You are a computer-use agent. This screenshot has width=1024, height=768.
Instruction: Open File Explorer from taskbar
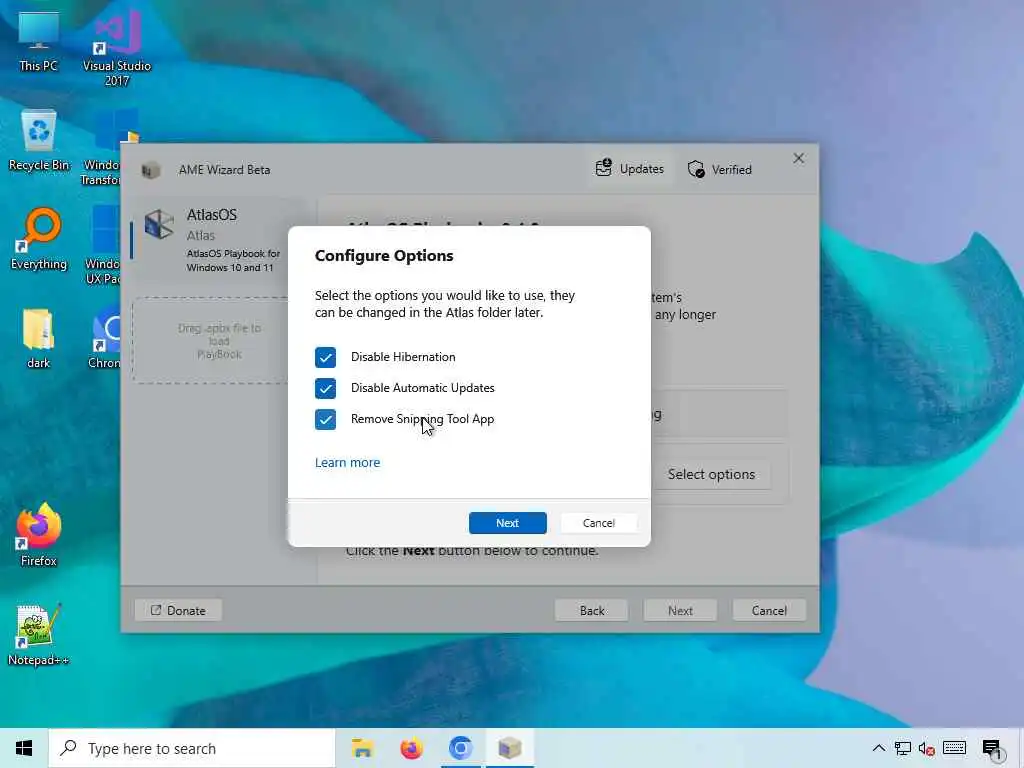point(362,748)
